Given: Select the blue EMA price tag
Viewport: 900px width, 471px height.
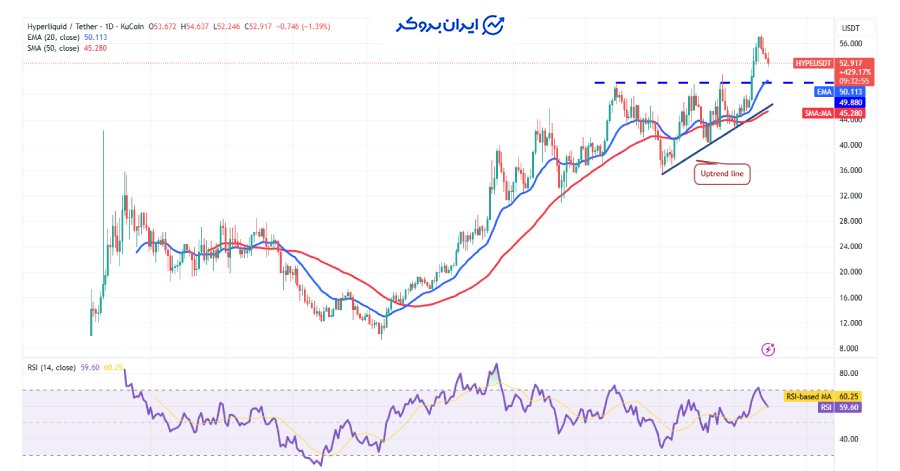Looking at the screenshot, I should click(x=824, y=92).
